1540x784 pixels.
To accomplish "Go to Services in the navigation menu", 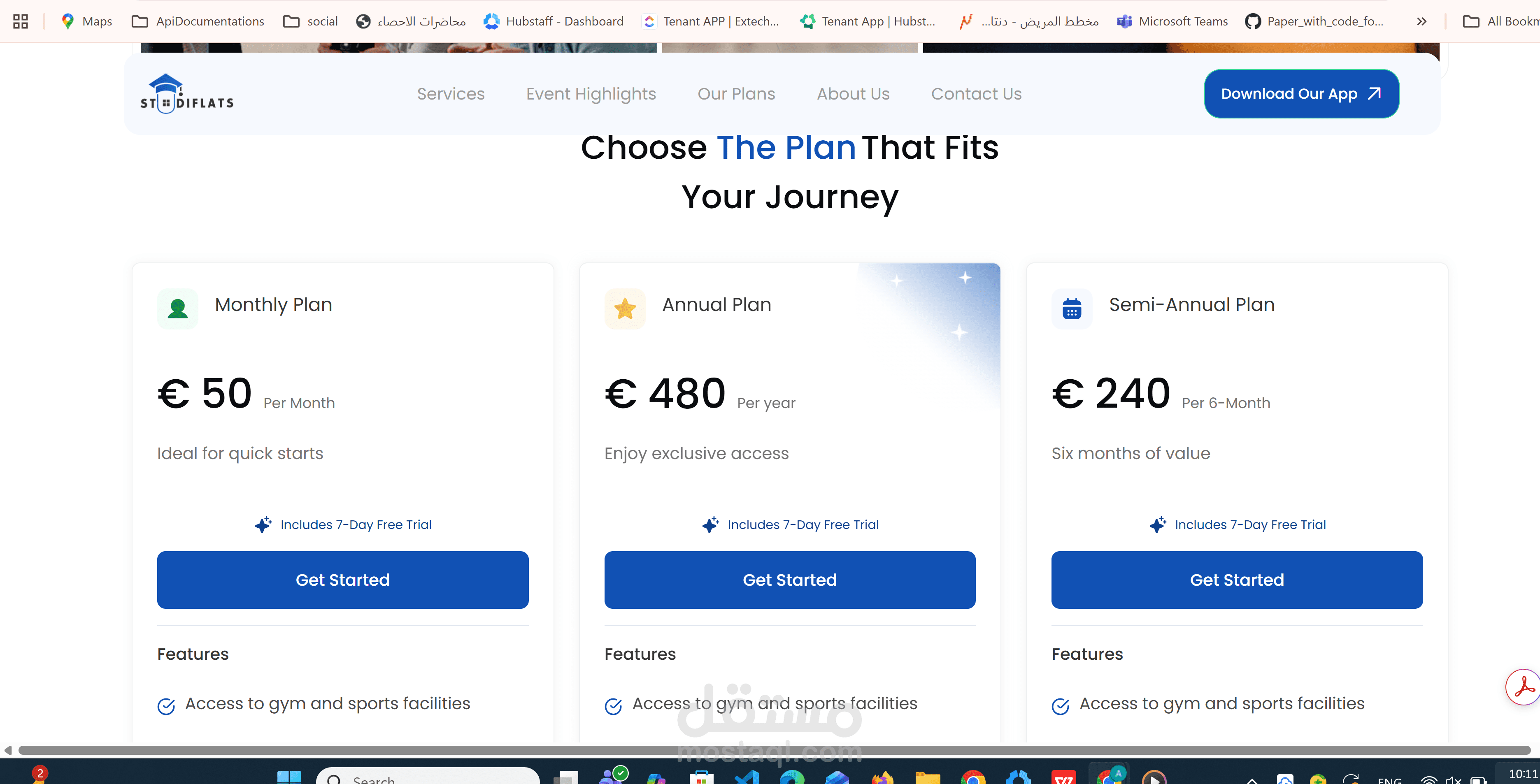I will 451,94.
